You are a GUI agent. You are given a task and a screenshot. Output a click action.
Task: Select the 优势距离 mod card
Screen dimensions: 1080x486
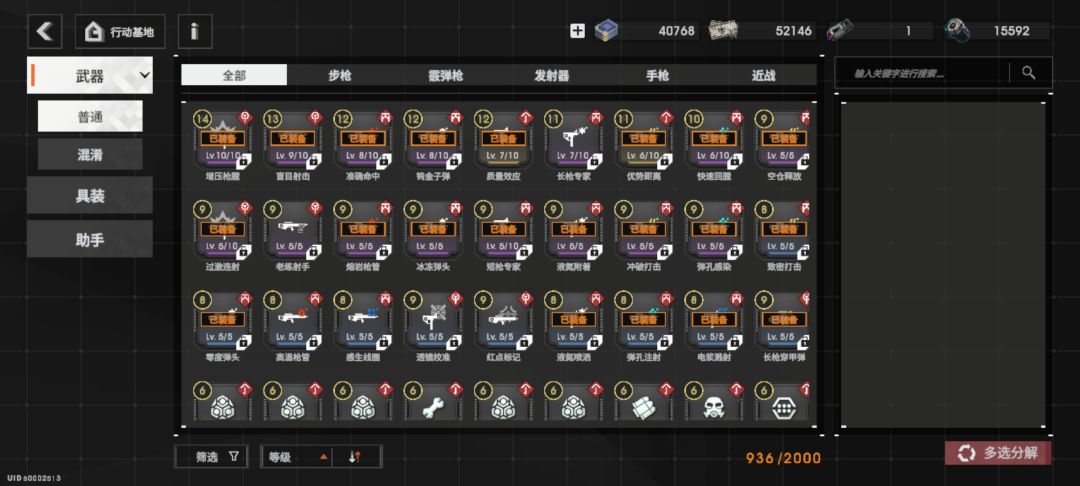coord(644,145)
